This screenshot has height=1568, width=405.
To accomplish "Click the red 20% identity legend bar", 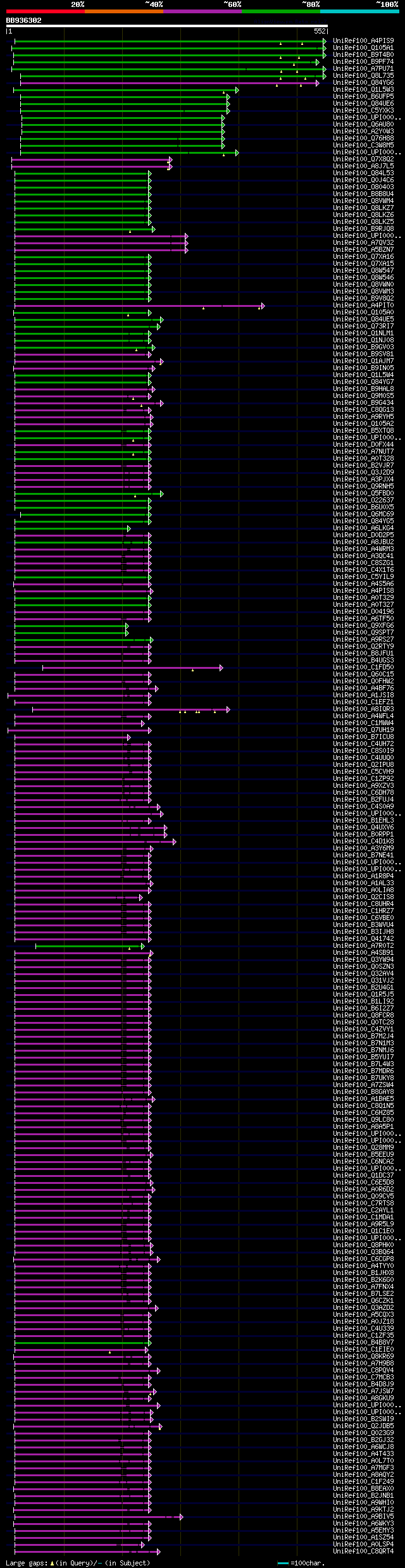I will pyautogui.click(x=45, y=11).
